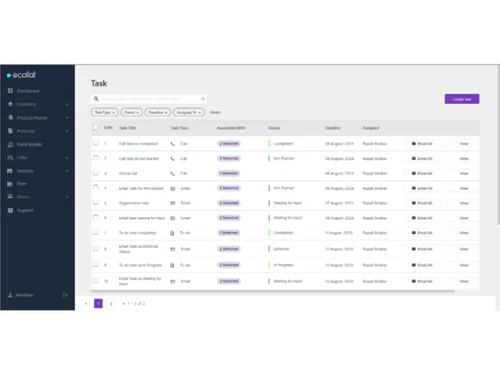Expand the CRM menu chevron
The image size is (500, 375).
pos(67,158)
